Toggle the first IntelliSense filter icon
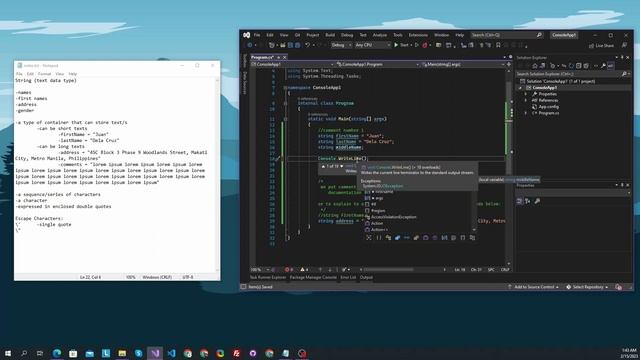Viewport: 640px width, 360px height. click(369, 238)
